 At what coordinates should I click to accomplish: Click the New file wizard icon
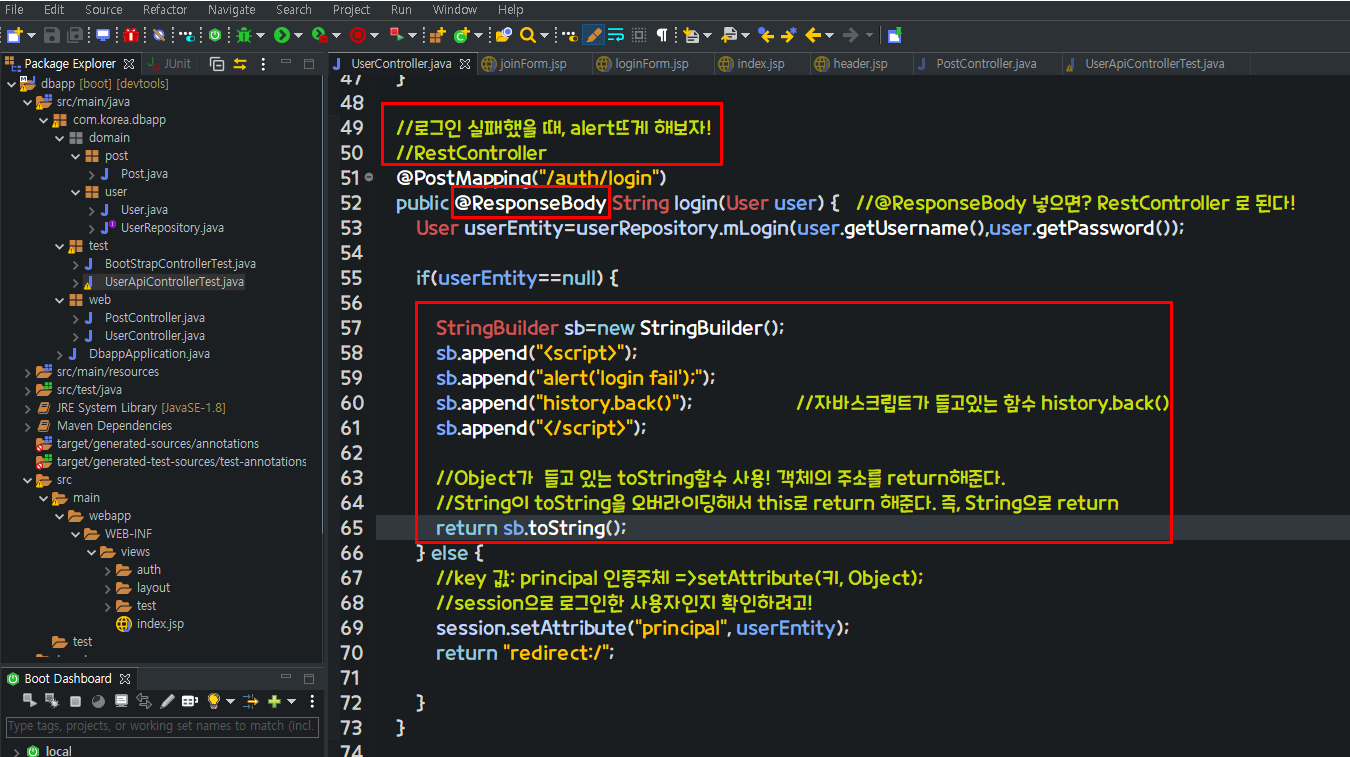14,35
